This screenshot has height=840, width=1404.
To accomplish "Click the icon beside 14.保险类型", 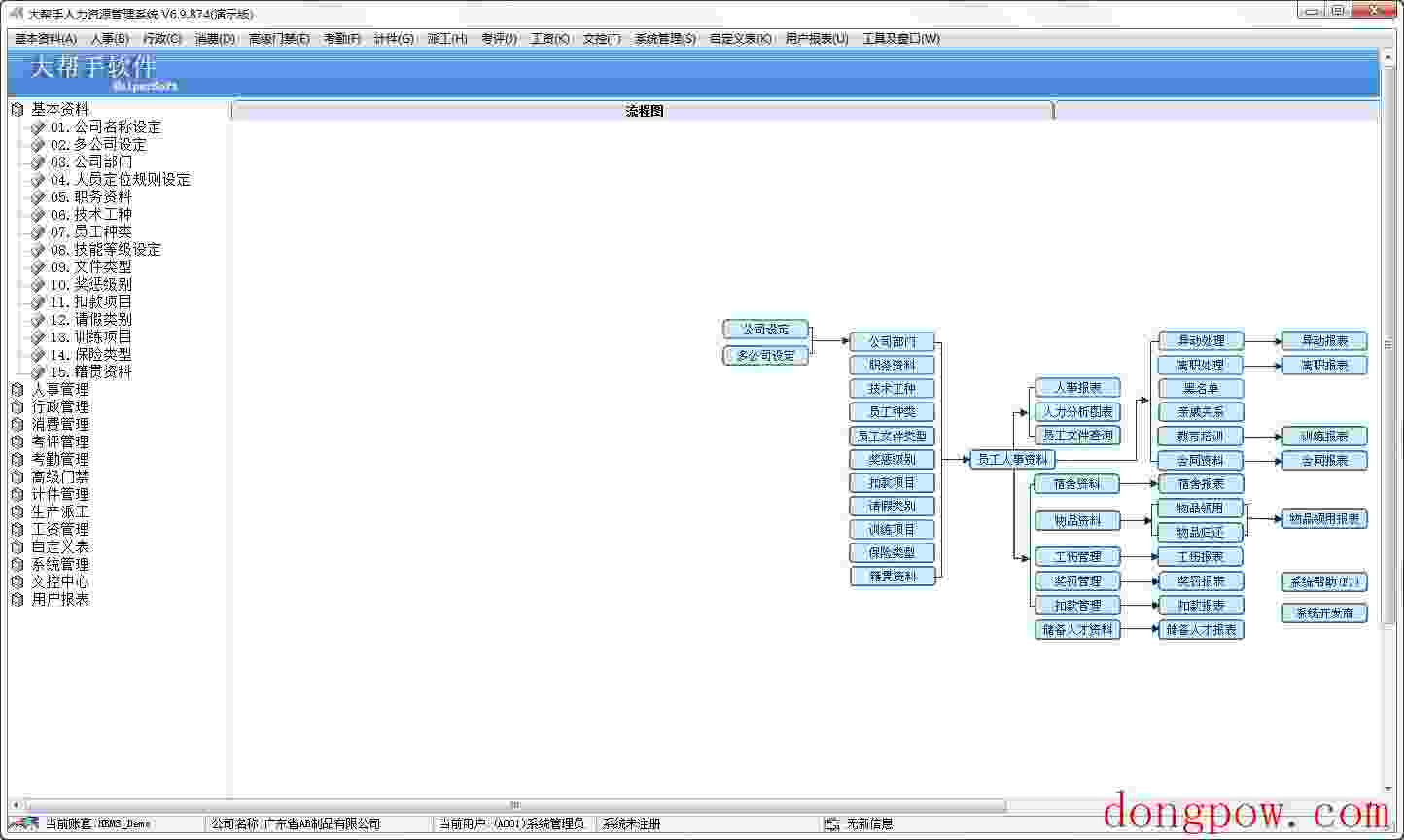I will pos(38,355).
